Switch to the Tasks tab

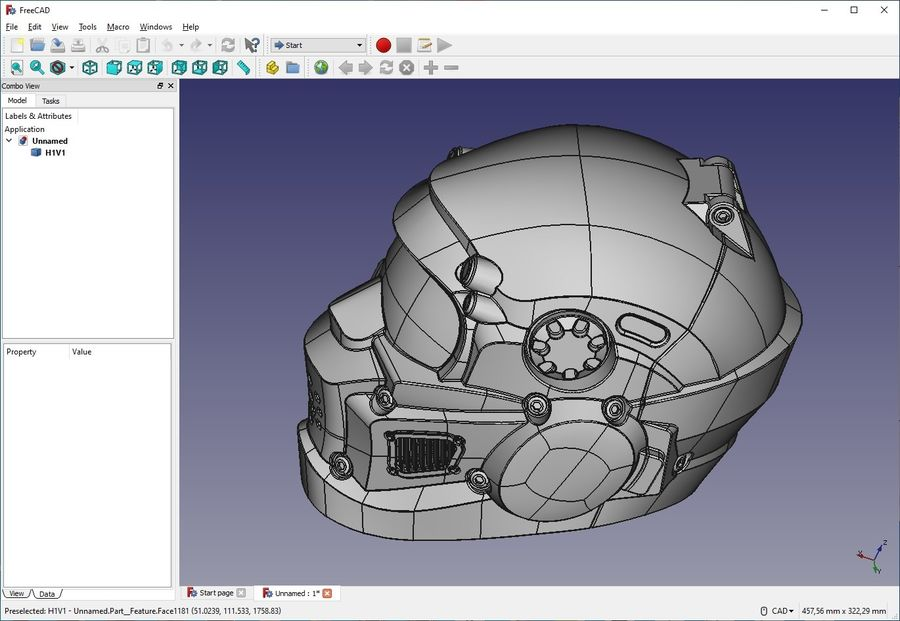(x=50, y=101)
